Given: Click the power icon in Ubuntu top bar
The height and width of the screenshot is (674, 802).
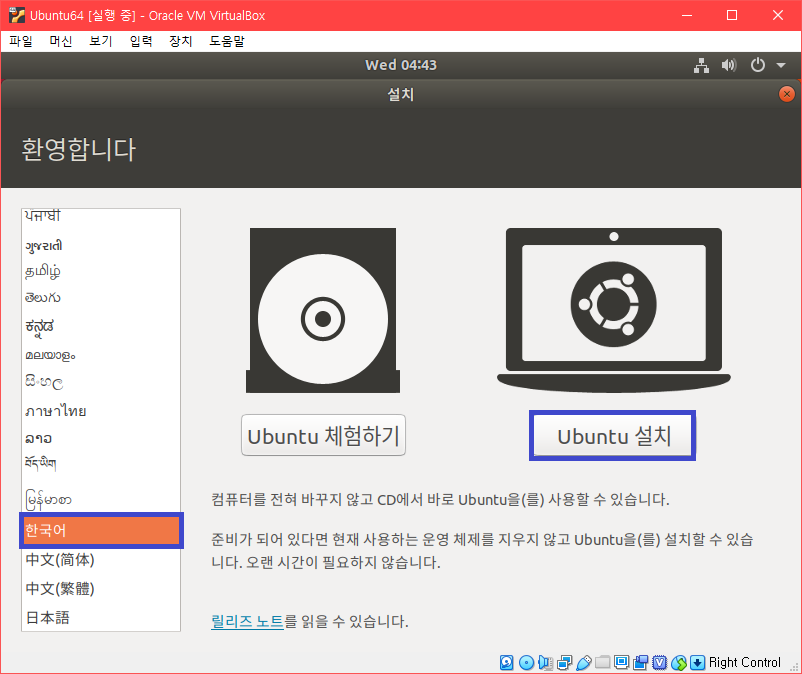Looking at the screenshot, I should pos(758,65).
